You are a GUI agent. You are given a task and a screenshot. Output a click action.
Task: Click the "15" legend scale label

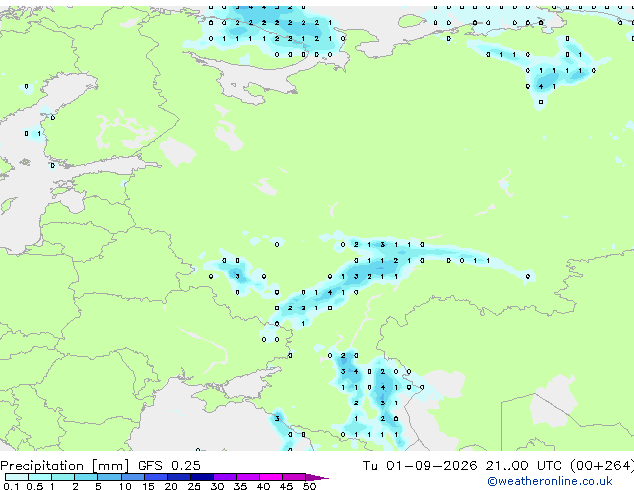pyautogui.click(x=148, y=486)
